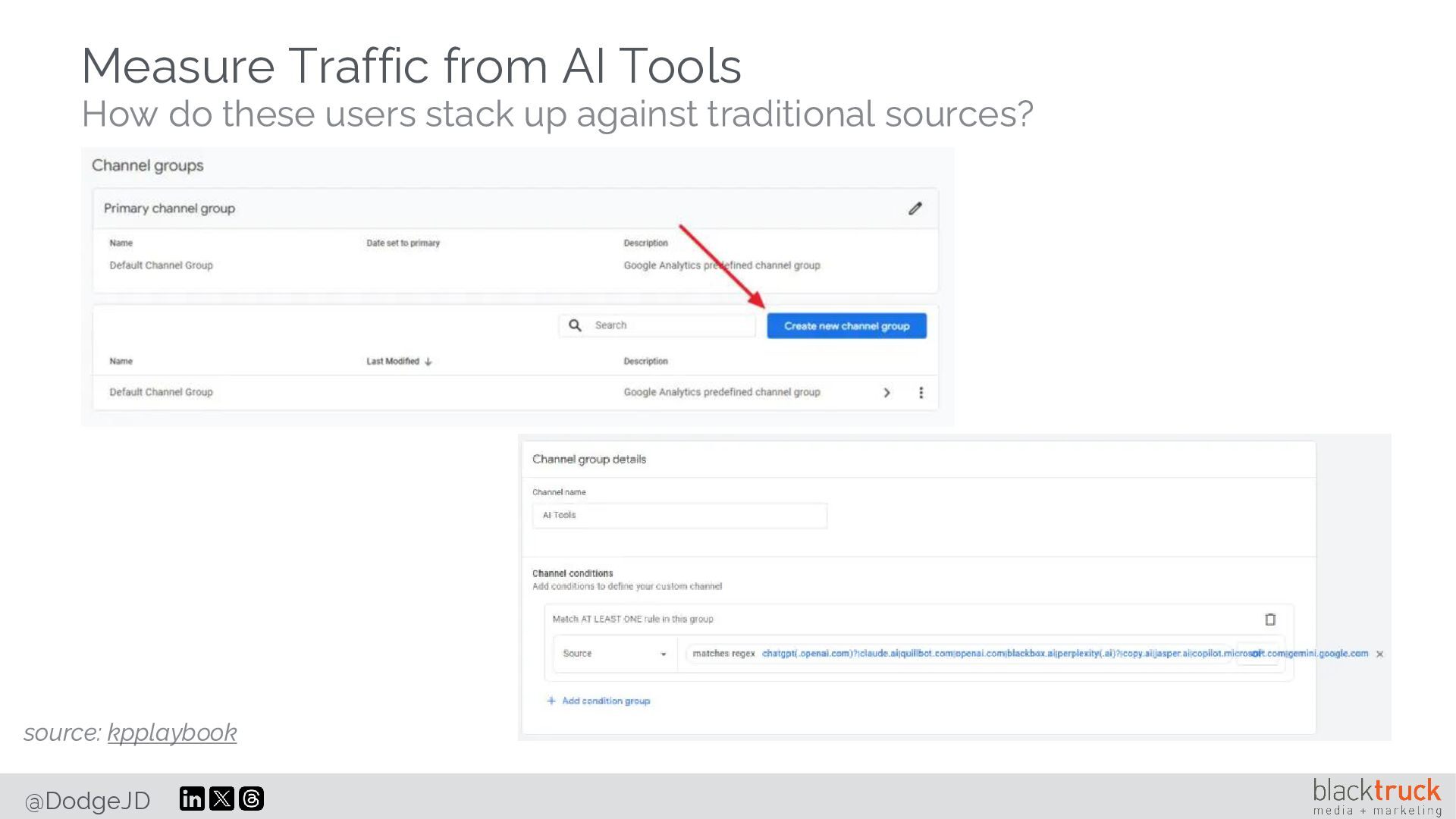
Task: Click into the channel groups Search field
Action: [667, 325]
